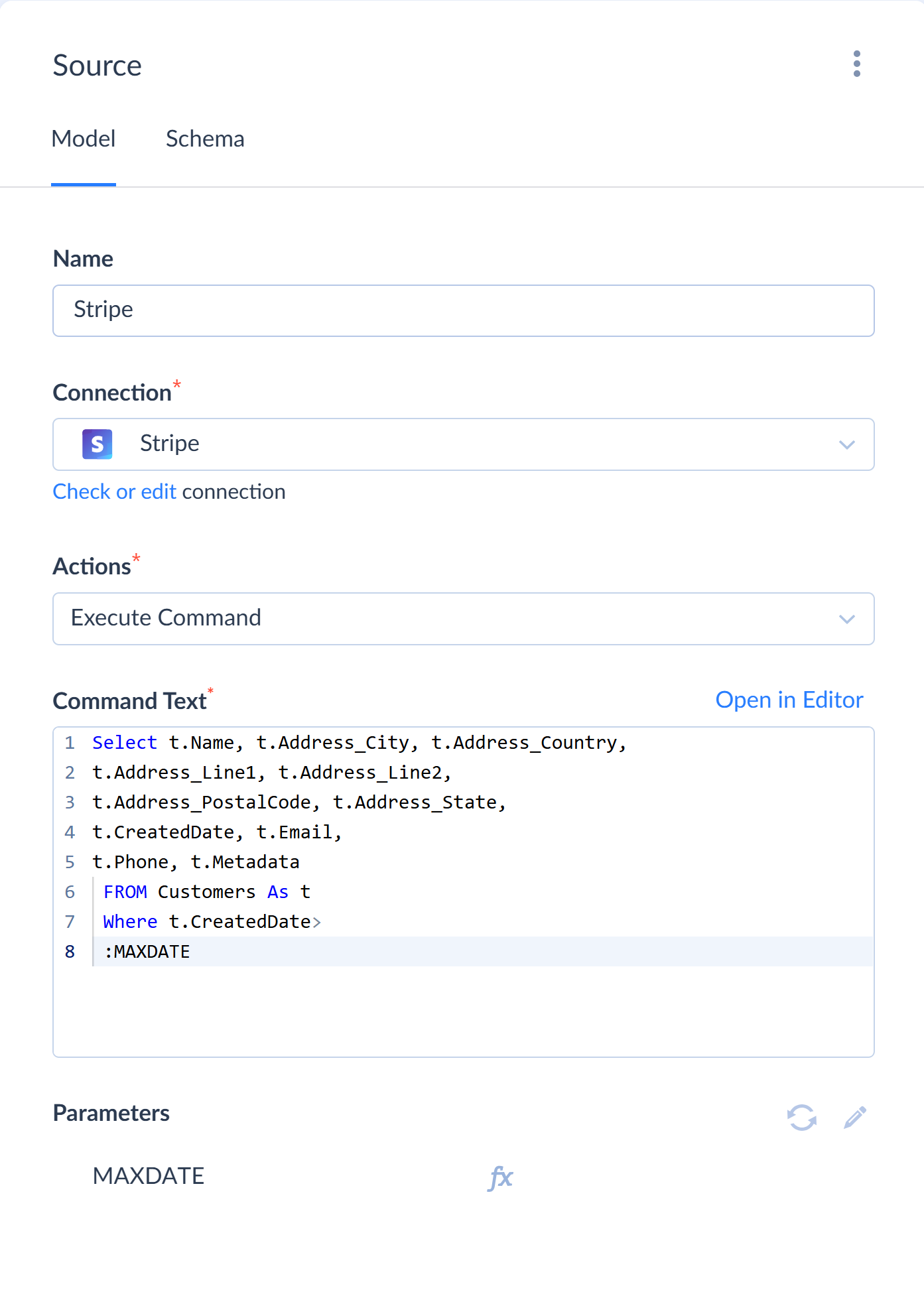Click the Name field containing Stripe
Screen dimensions: 924x1294
463,310
